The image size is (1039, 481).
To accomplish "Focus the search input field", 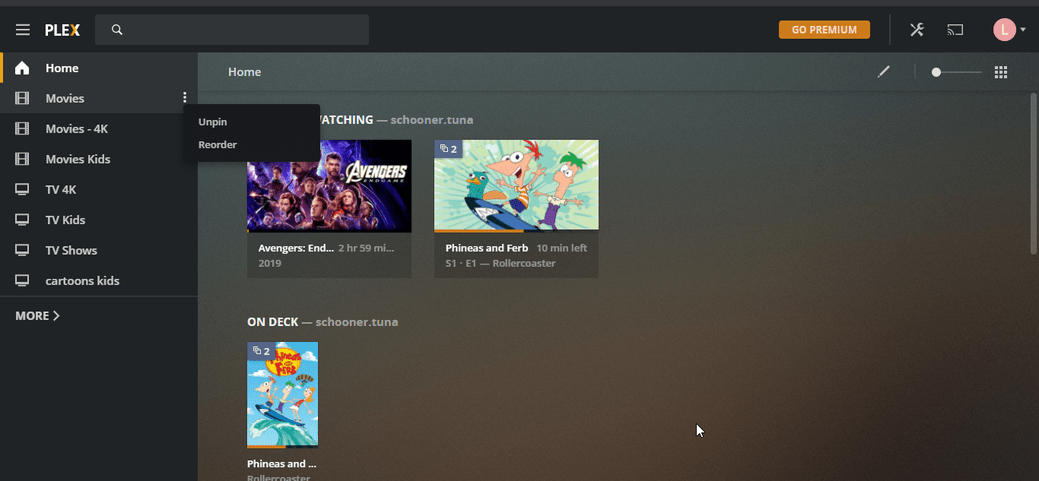I will [232, 30].
